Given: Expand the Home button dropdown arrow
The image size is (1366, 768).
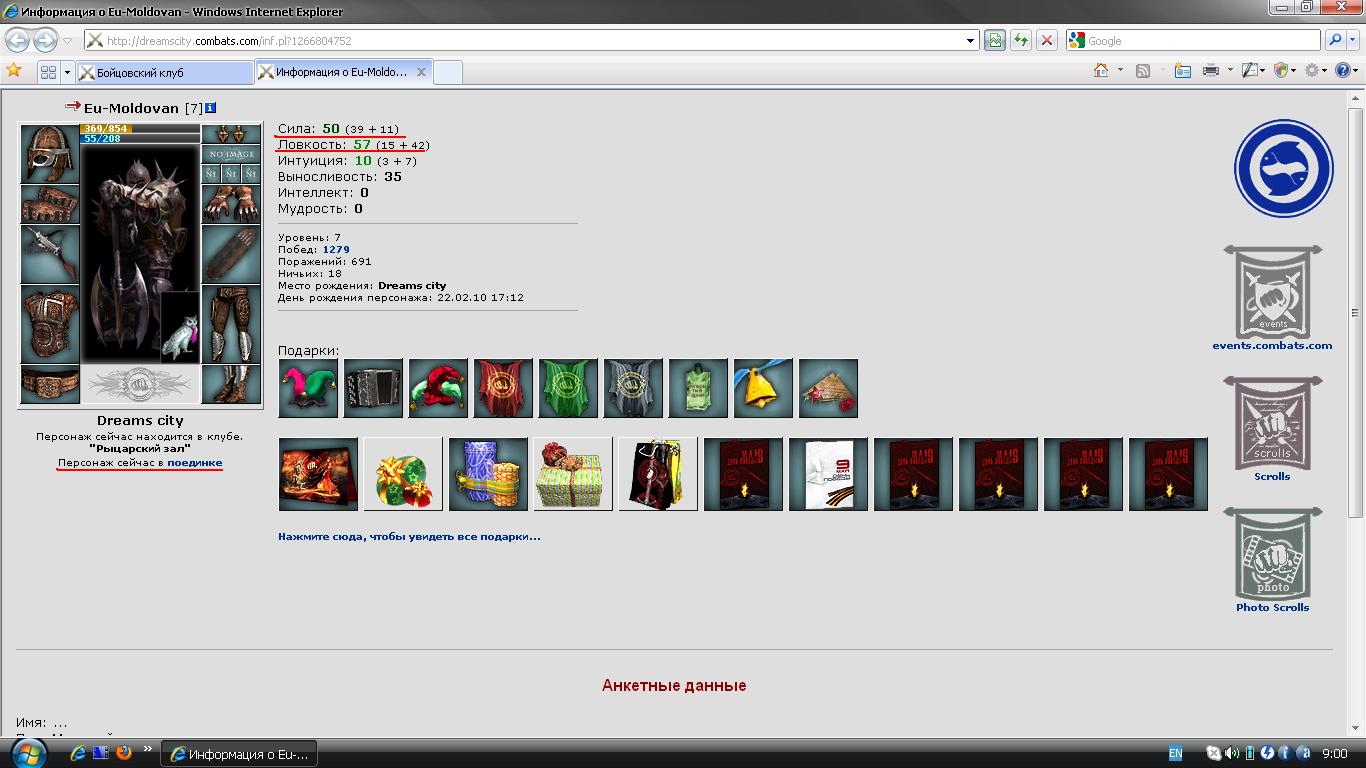Looking at the screenshot, I should [1119, 70].
